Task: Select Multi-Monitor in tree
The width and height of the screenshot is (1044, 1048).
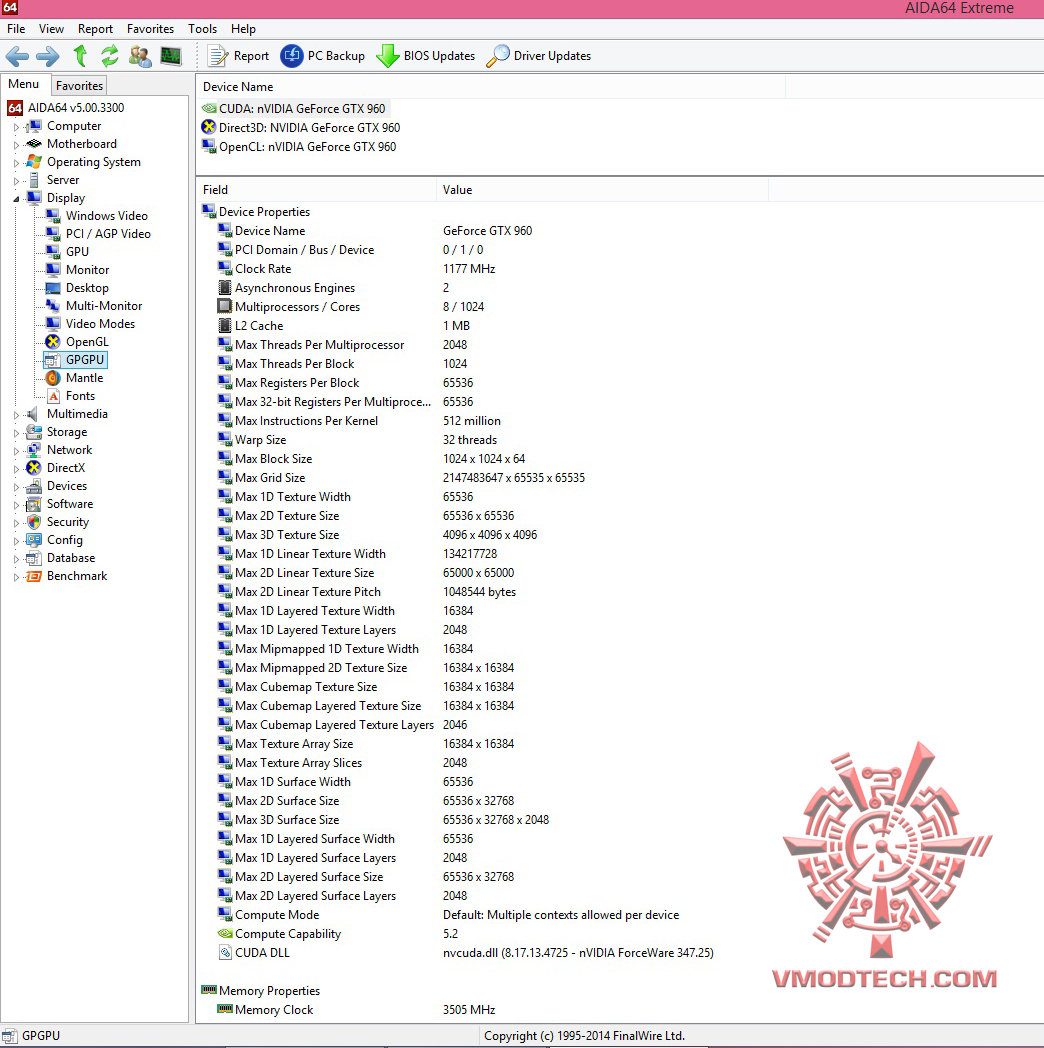Action: pos(94,306)
